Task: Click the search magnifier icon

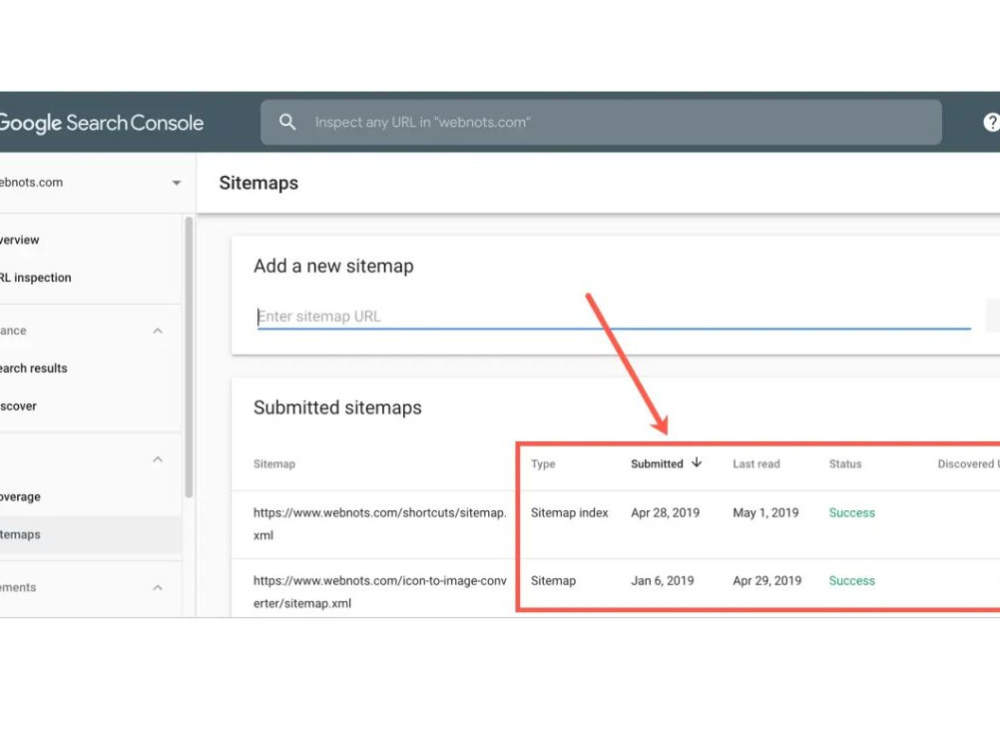Action: tap(288, 122)
